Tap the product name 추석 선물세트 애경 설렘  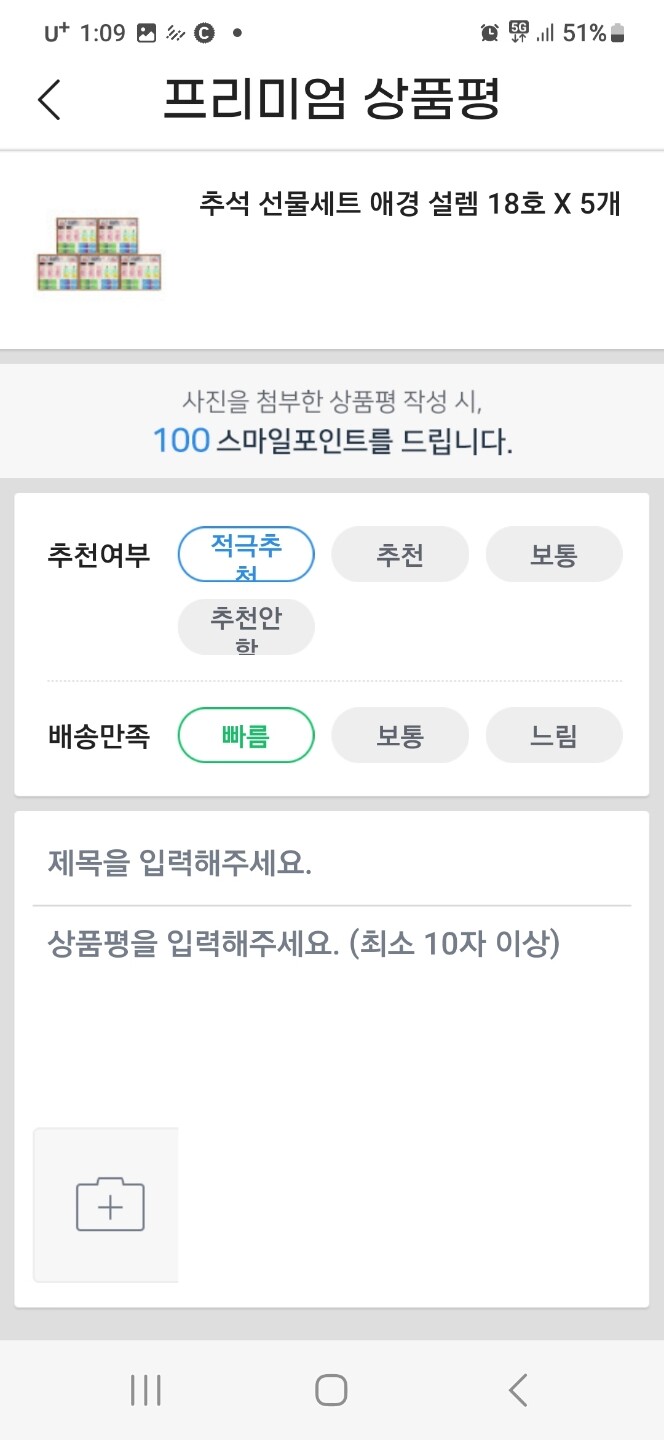tap(410, 205)
